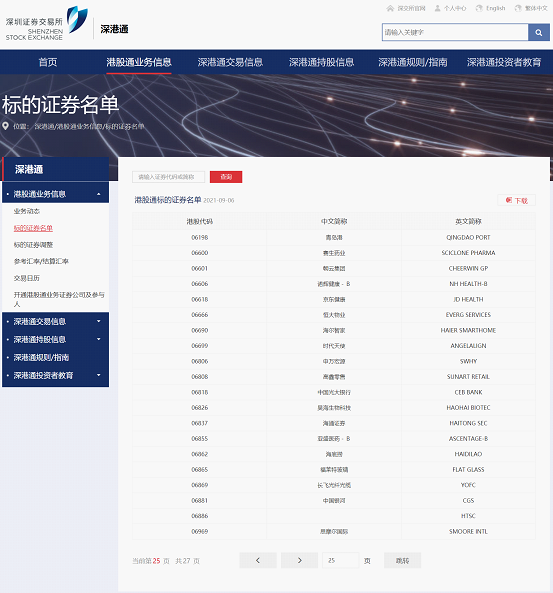The width and height of the screenshot is (553, 593).
Task: Select SMOORE INTL cell
Action: (468, 531)
